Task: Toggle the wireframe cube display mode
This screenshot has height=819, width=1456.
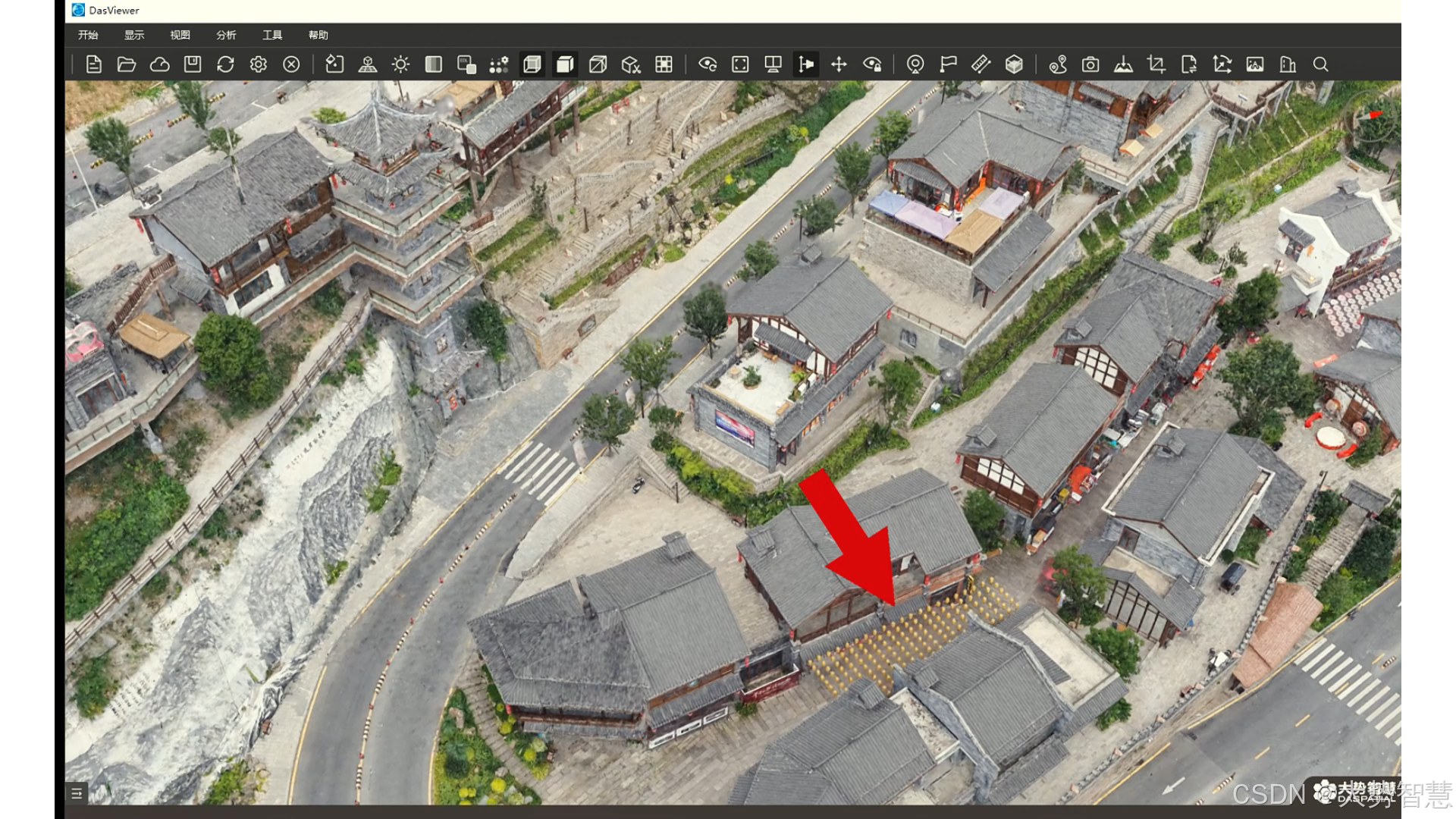Action: (598, 64)
